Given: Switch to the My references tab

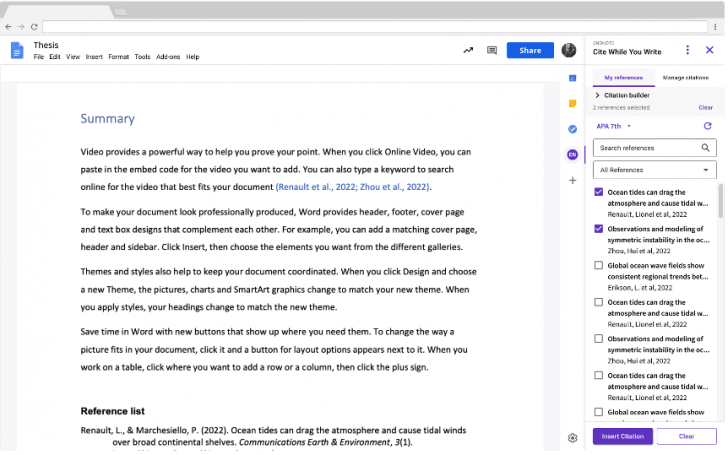Looking at the screenshot, I should [624, 78].
